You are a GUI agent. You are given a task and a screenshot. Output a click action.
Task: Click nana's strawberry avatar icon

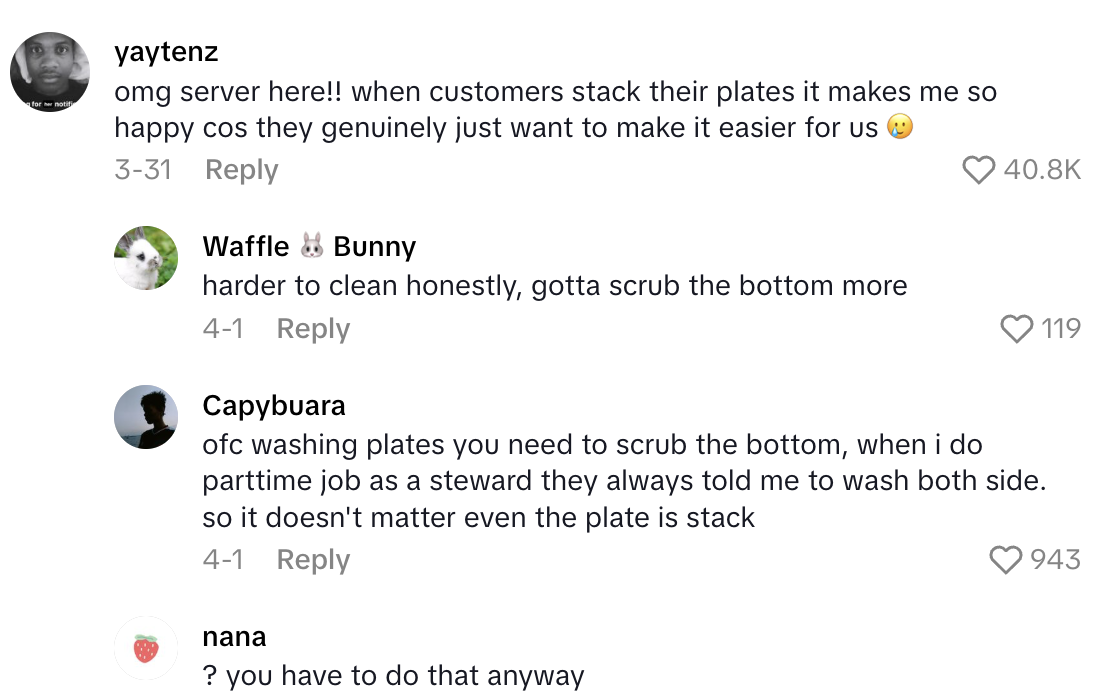click(146, 648)
